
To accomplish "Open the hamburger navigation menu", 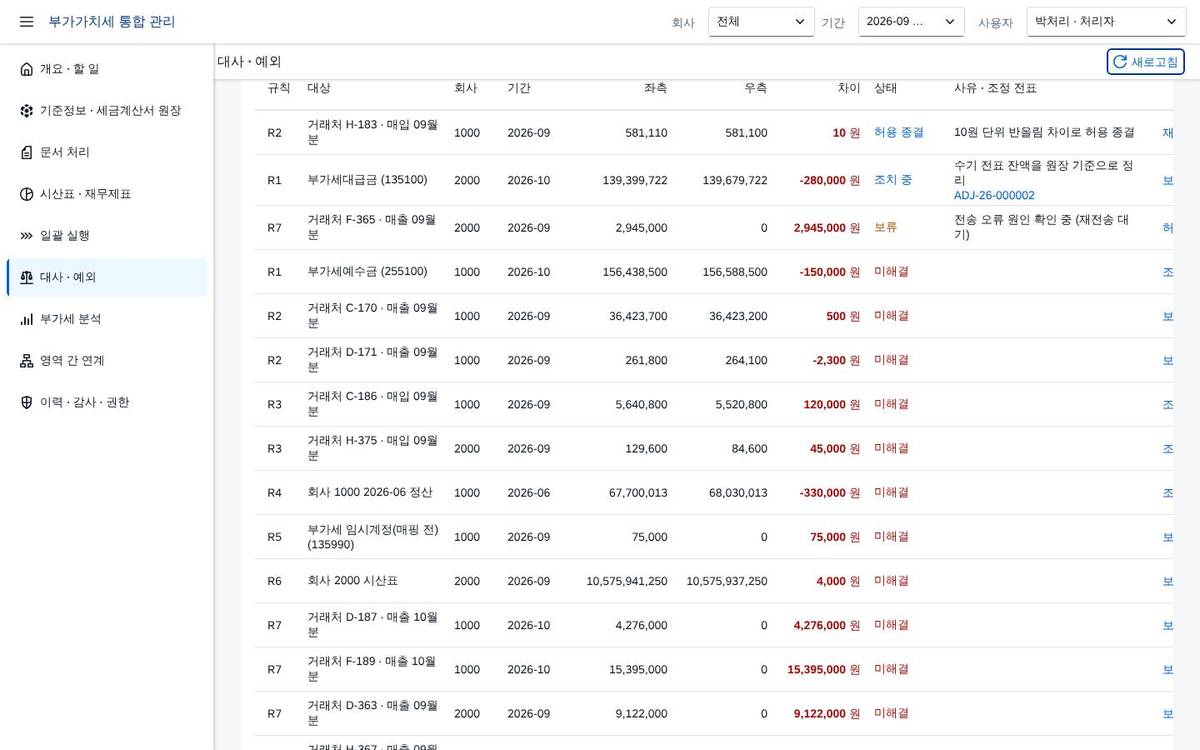I will [26, 21].
